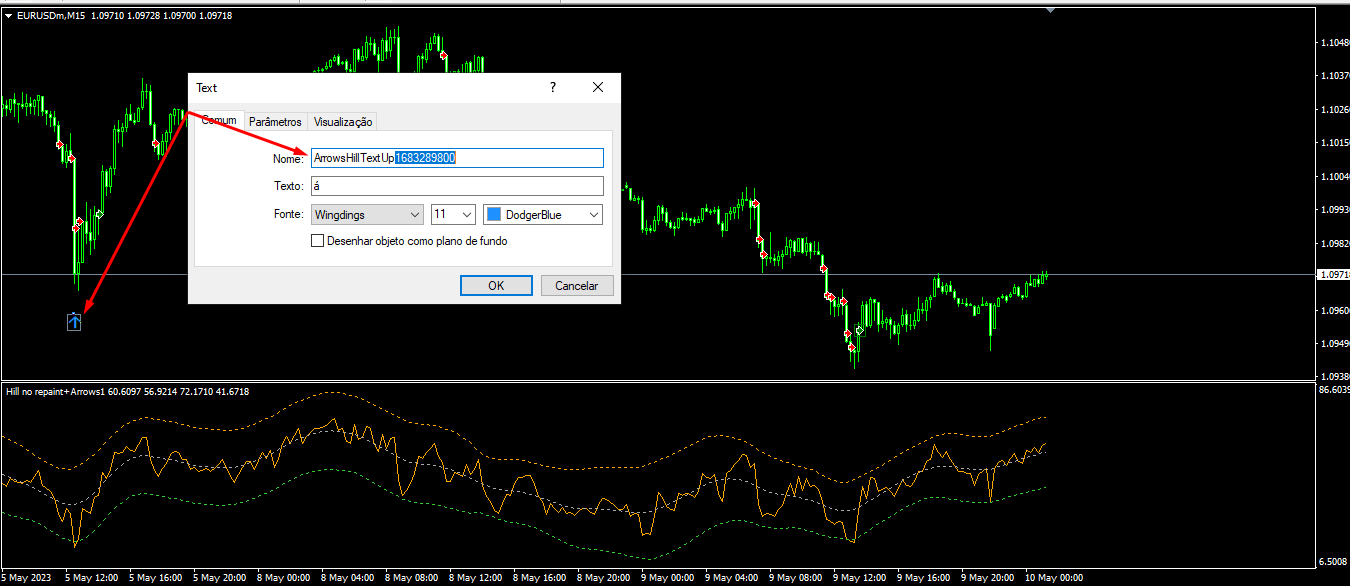Confirm with the OK button
The width and height of the screenshot is (1350, 586).
tap(496, 286)
